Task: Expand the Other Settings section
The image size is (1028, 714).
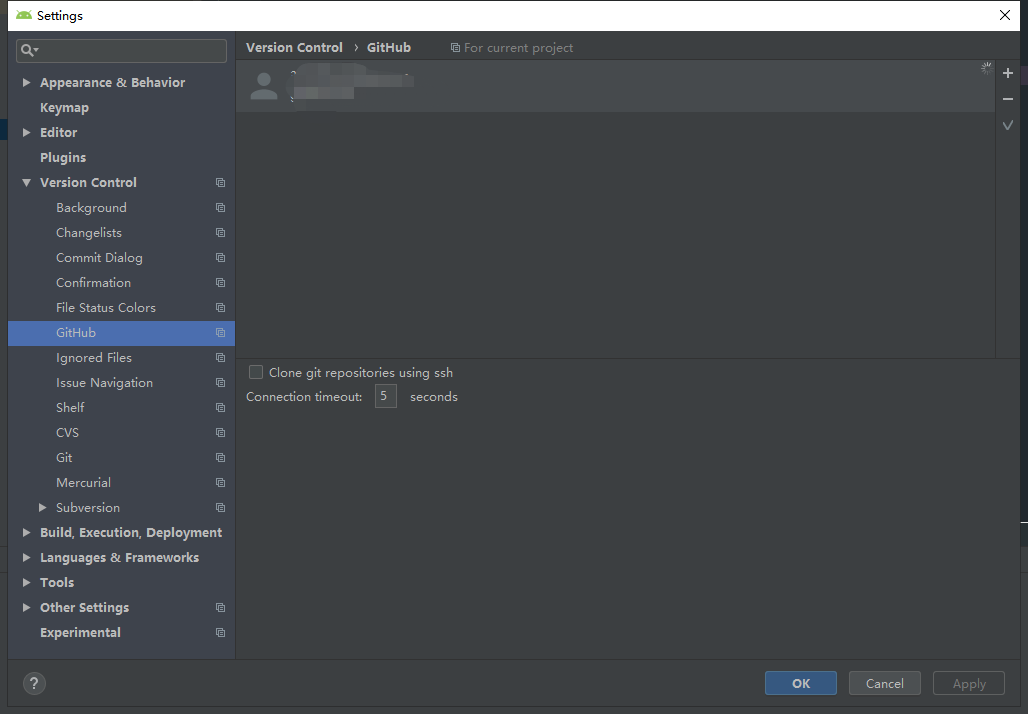Action: click(26, 608)
